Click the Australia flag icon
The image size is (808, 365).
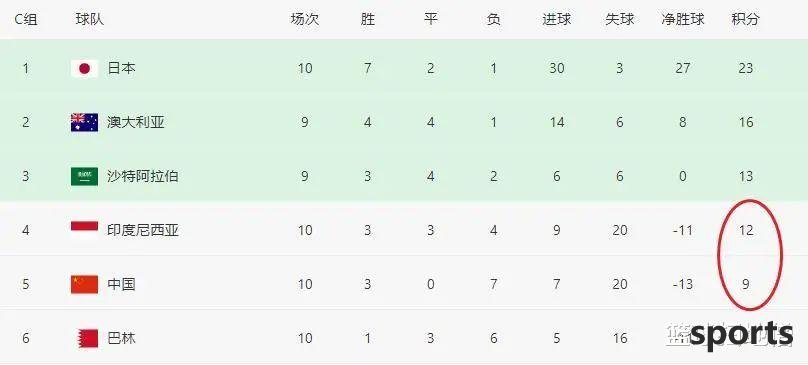84,122
